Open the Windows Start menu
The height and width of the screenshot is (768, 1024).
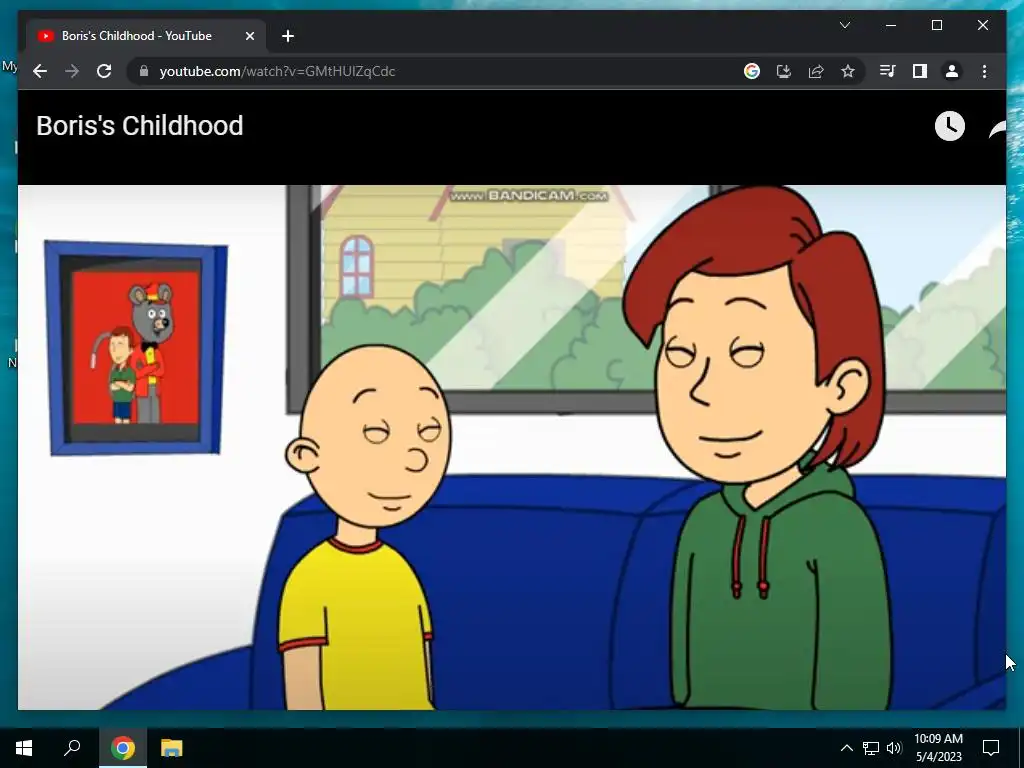(x=24, y=748)
